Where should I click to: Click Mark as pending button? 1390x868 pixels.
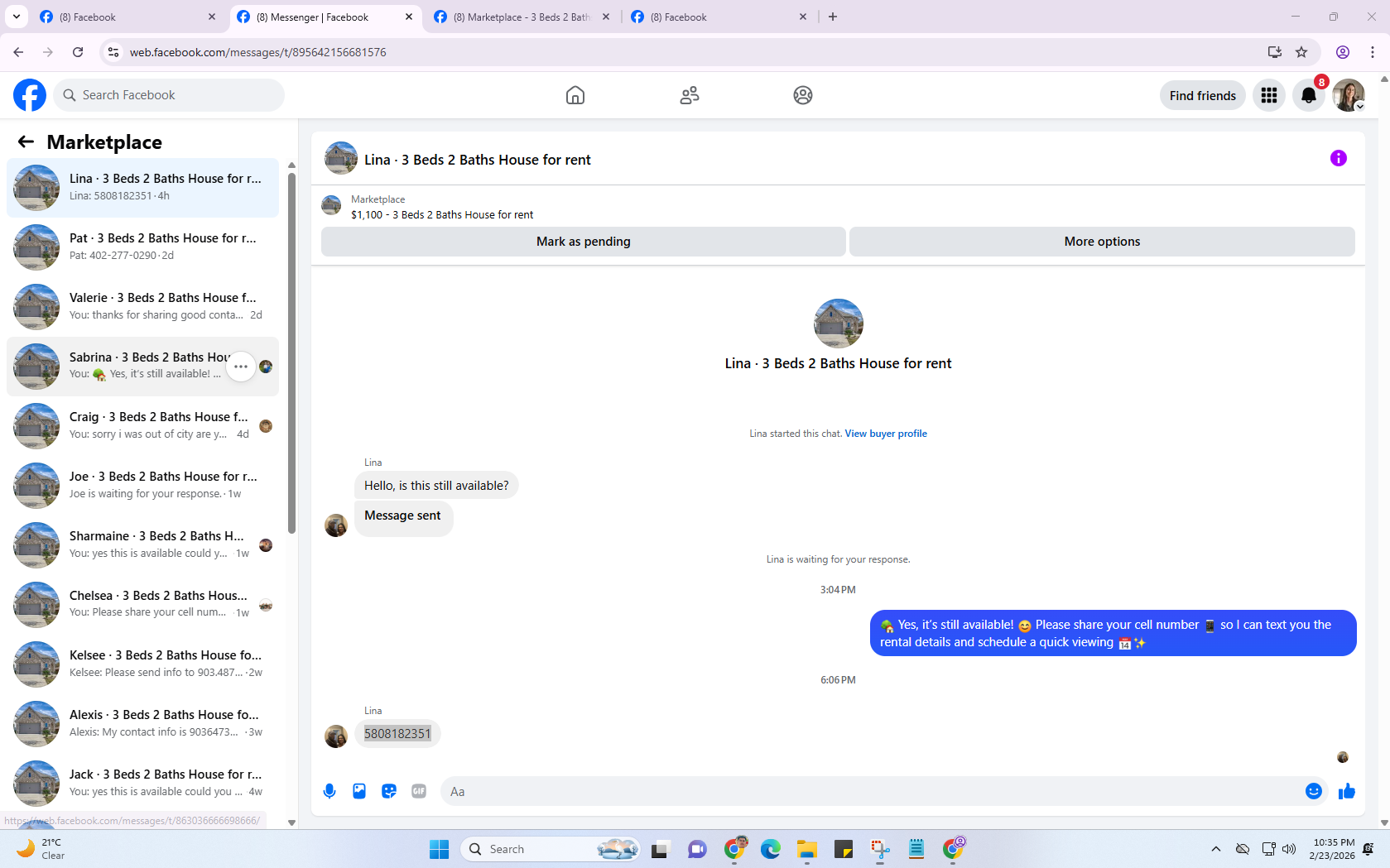click(x=584, y=242)
